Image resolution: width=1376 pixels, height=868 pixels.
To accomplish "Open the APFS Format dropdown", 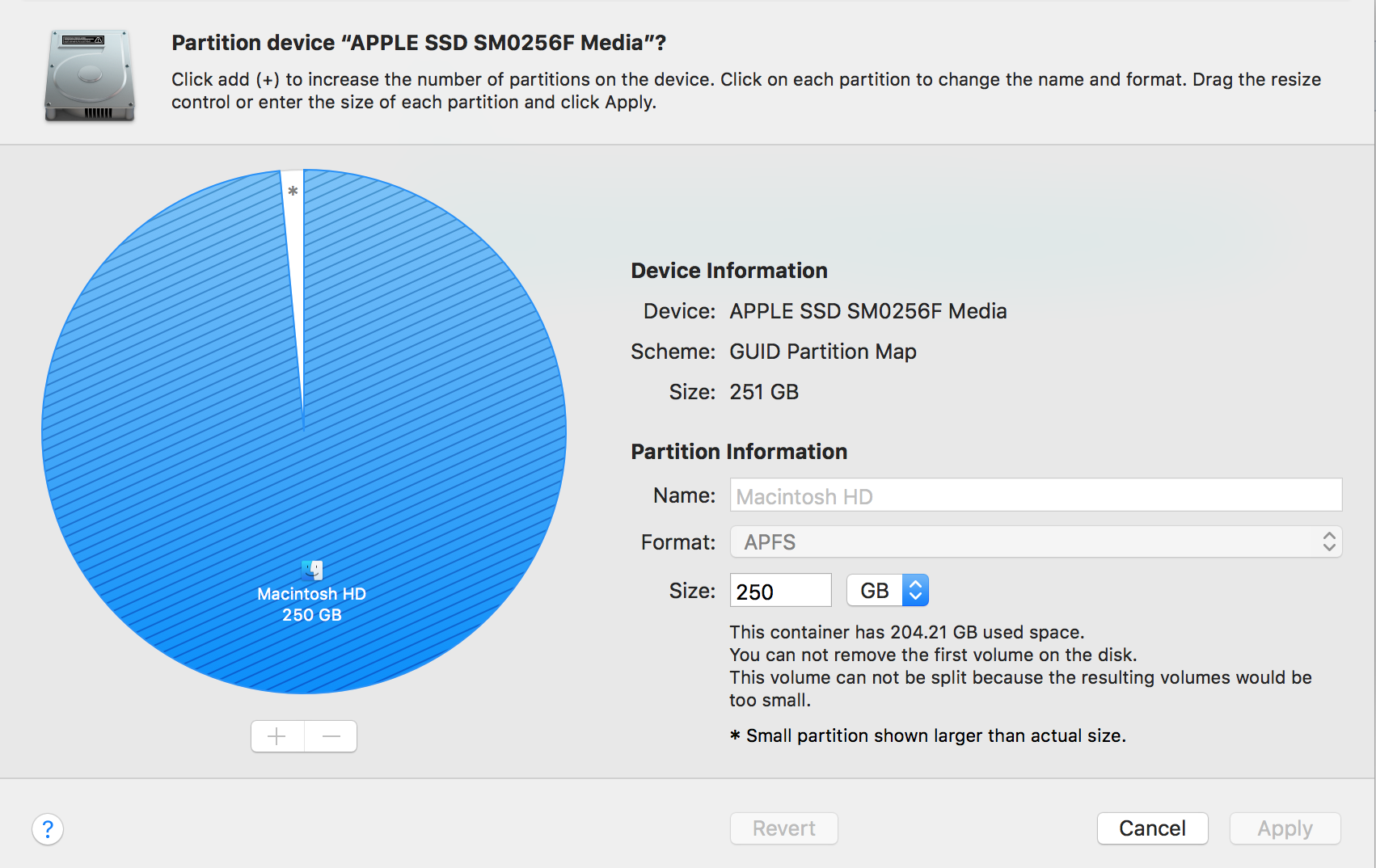I will pos(1036,542).
